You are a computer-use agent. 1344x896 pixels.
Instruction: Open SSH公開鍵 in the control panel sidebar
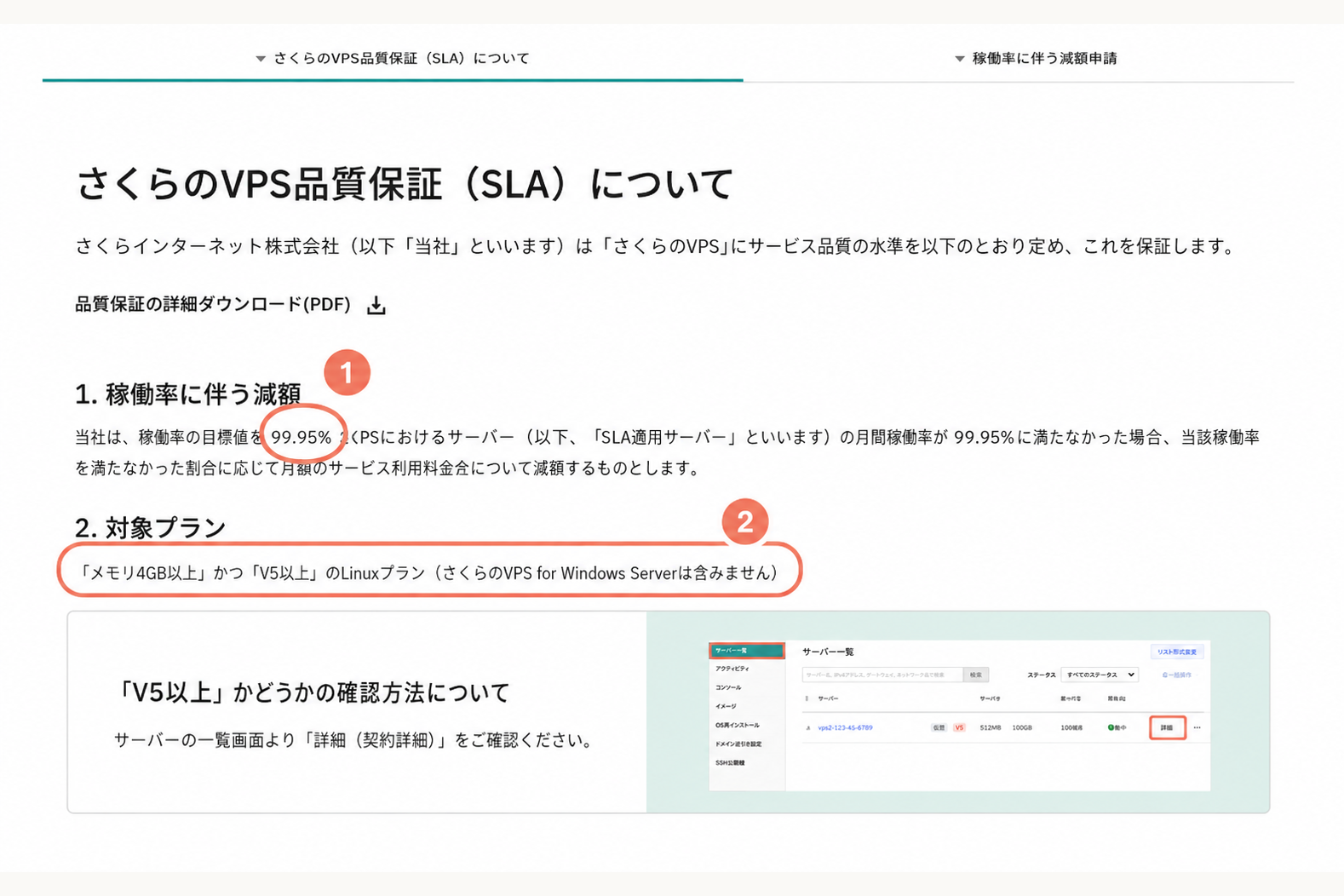click(730, 762)
